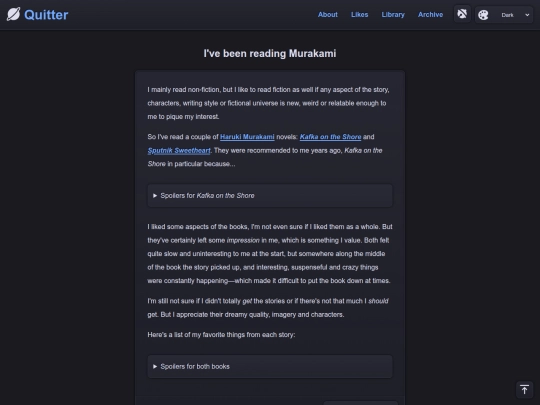The height and width of the screenshot is (405, 540).
Task: Expand Spoilers for Kafka on the Shore
Action: coord(270,196)
